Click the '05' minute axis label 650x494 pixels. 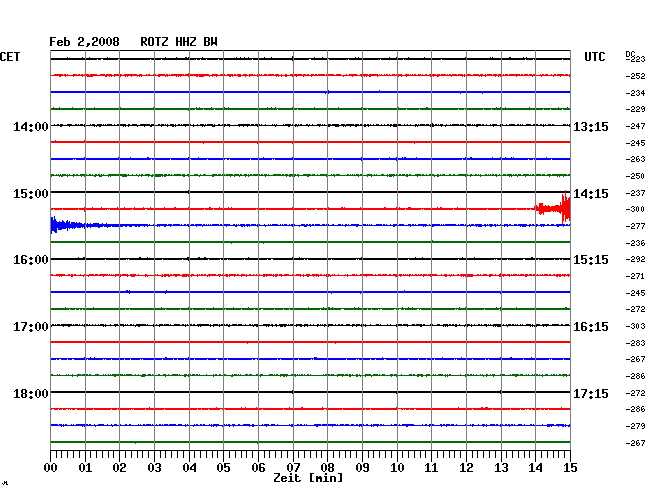point(223,468)
